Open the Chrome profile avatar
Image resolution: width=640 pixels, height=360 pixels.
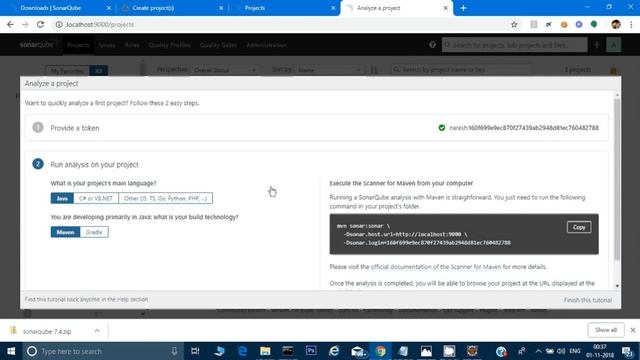click(x=616, y=24)
